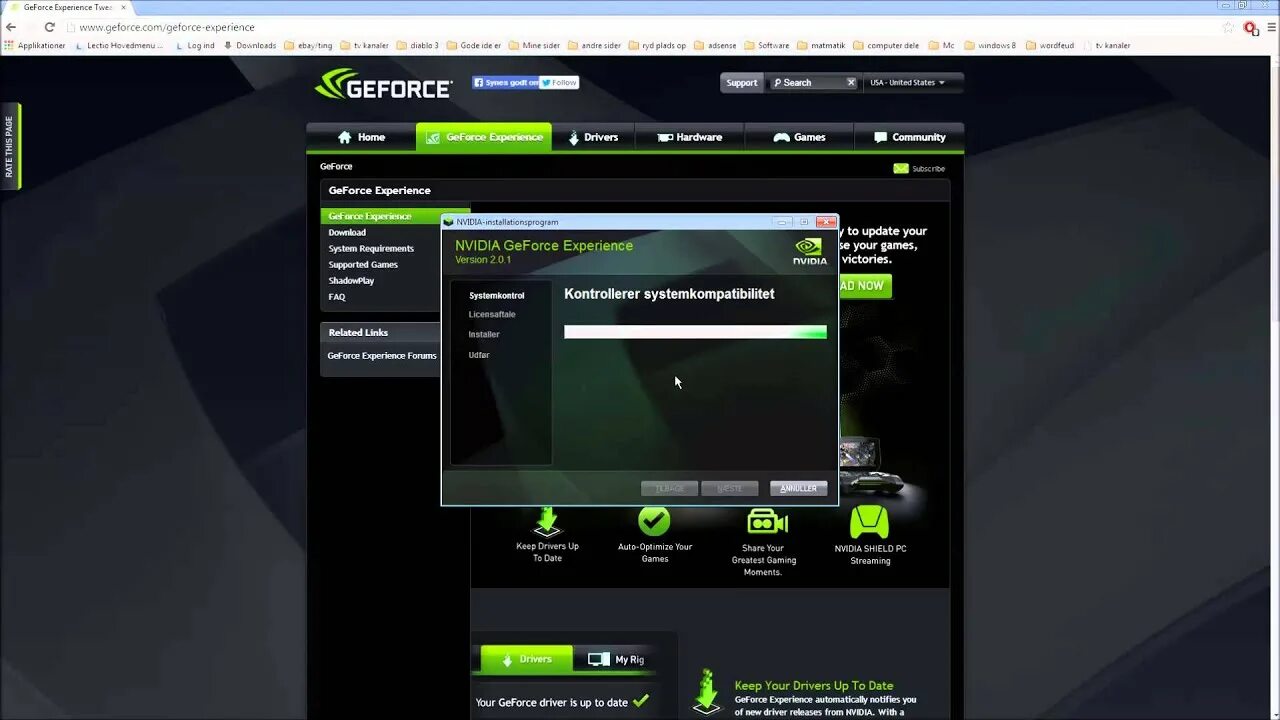Switch to the My Rig widget tab
Viewport: 1280px width, 720px height.
617,659
